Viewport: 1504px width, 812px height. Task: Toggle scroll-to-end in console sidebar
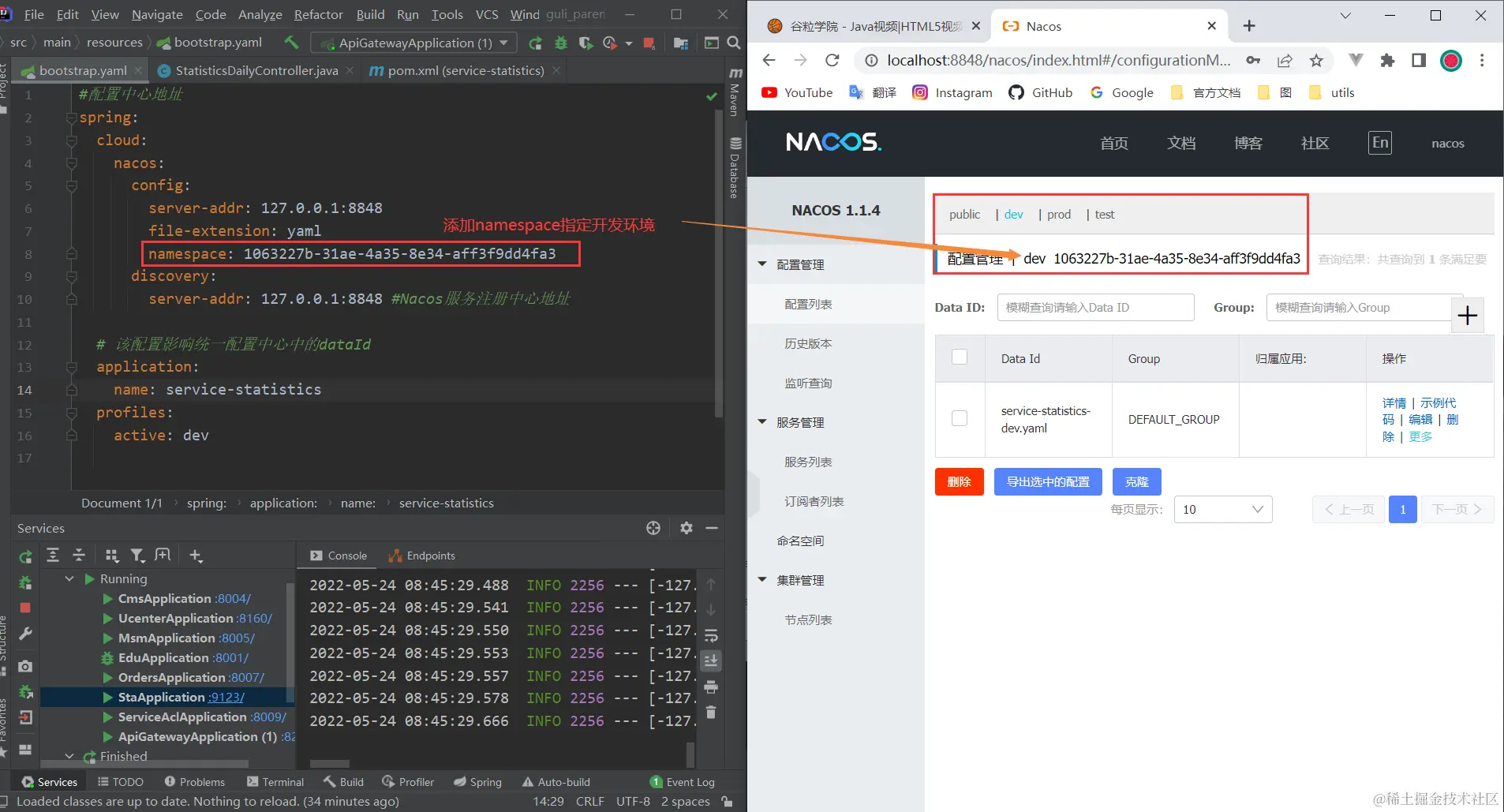point(711,660)
